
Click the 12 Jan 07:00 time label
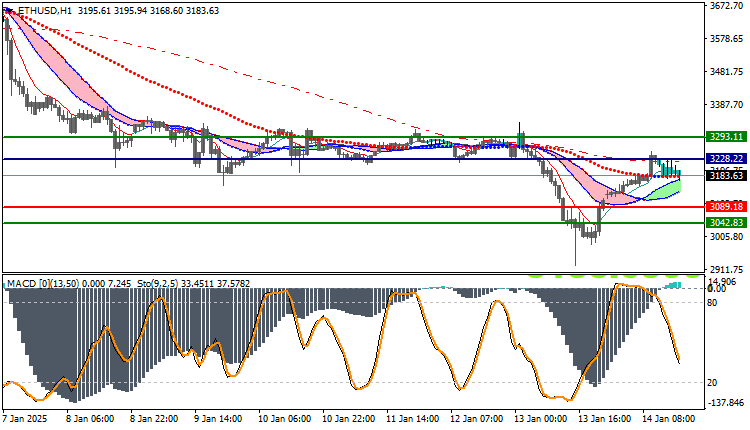pos(476,419)
